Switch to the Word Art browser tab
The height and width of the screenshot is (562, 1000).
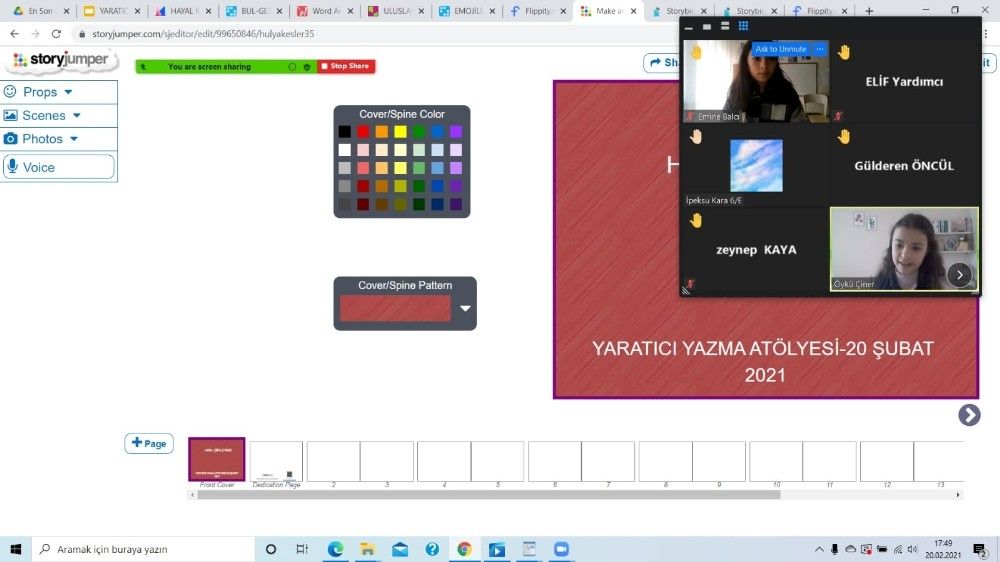click(323, 11)
